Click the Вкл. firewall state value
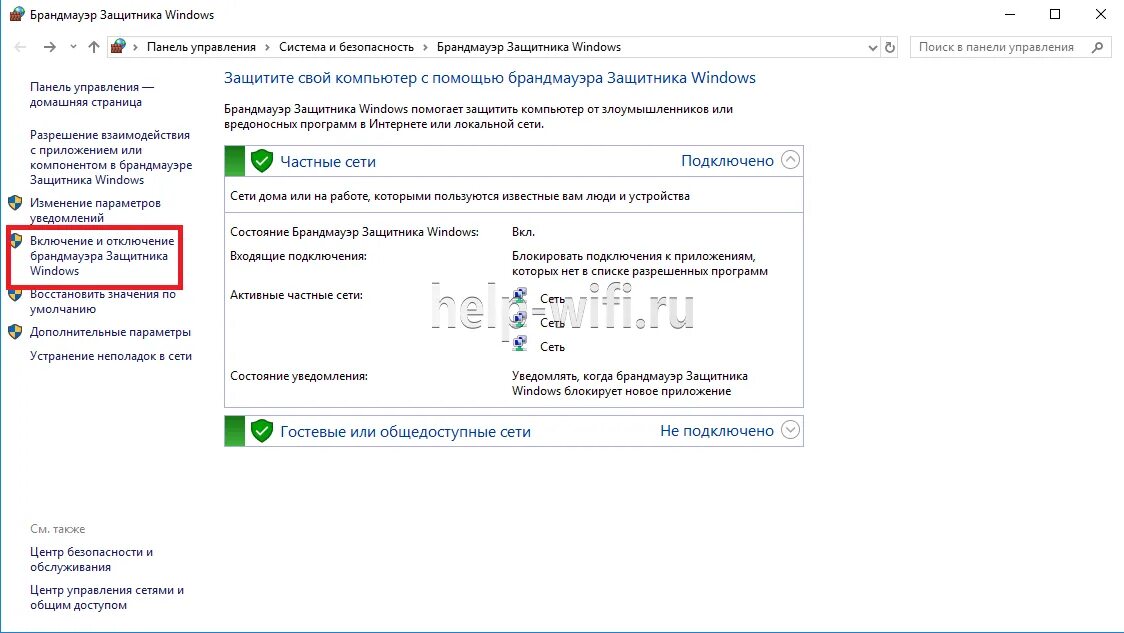Viewport: 1124px width, 633px height. coord(523,232)
